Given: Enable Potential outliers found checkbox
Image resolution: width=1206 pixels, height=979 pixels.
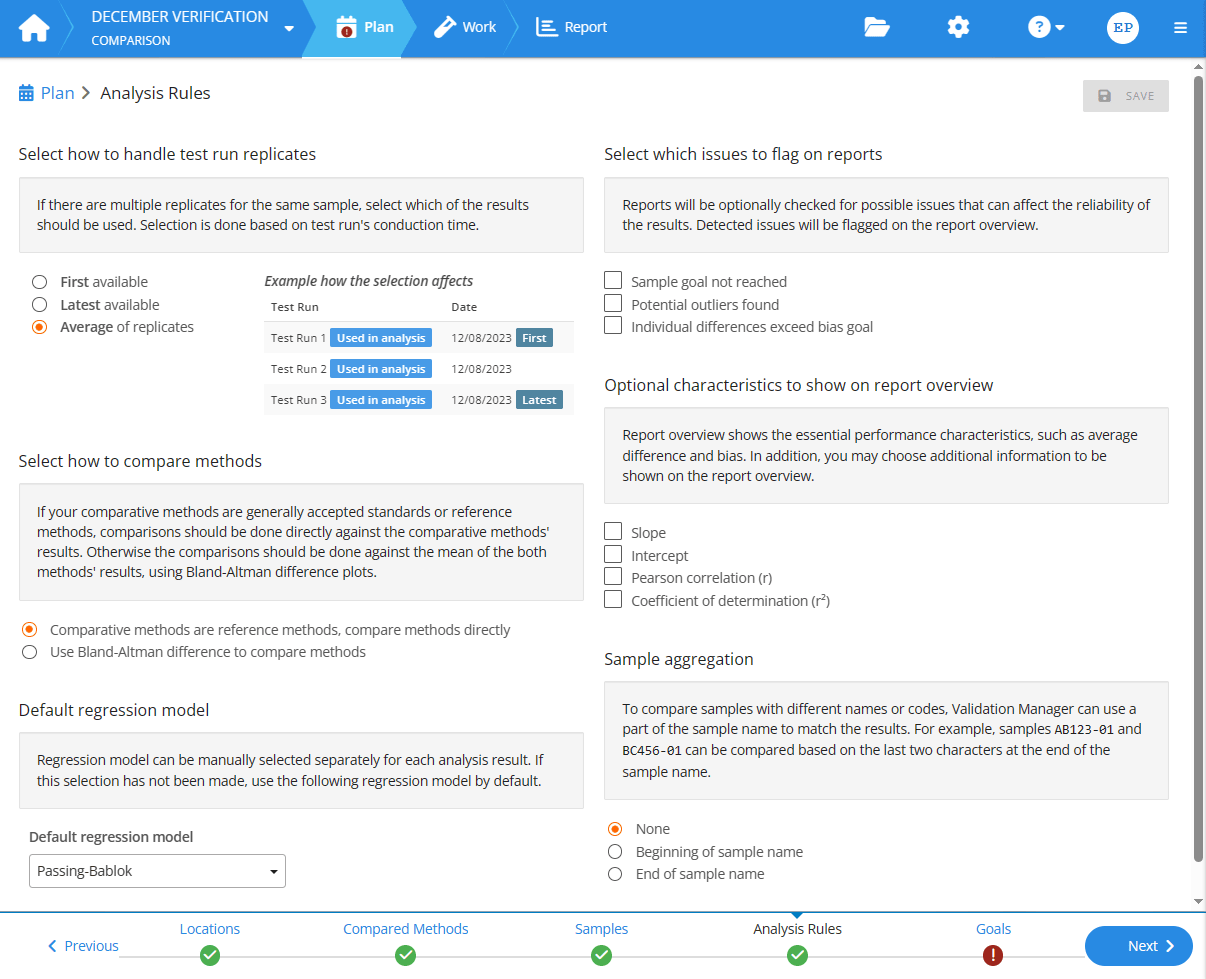Looking at the screenshot, I should click(x=613, y=304).
